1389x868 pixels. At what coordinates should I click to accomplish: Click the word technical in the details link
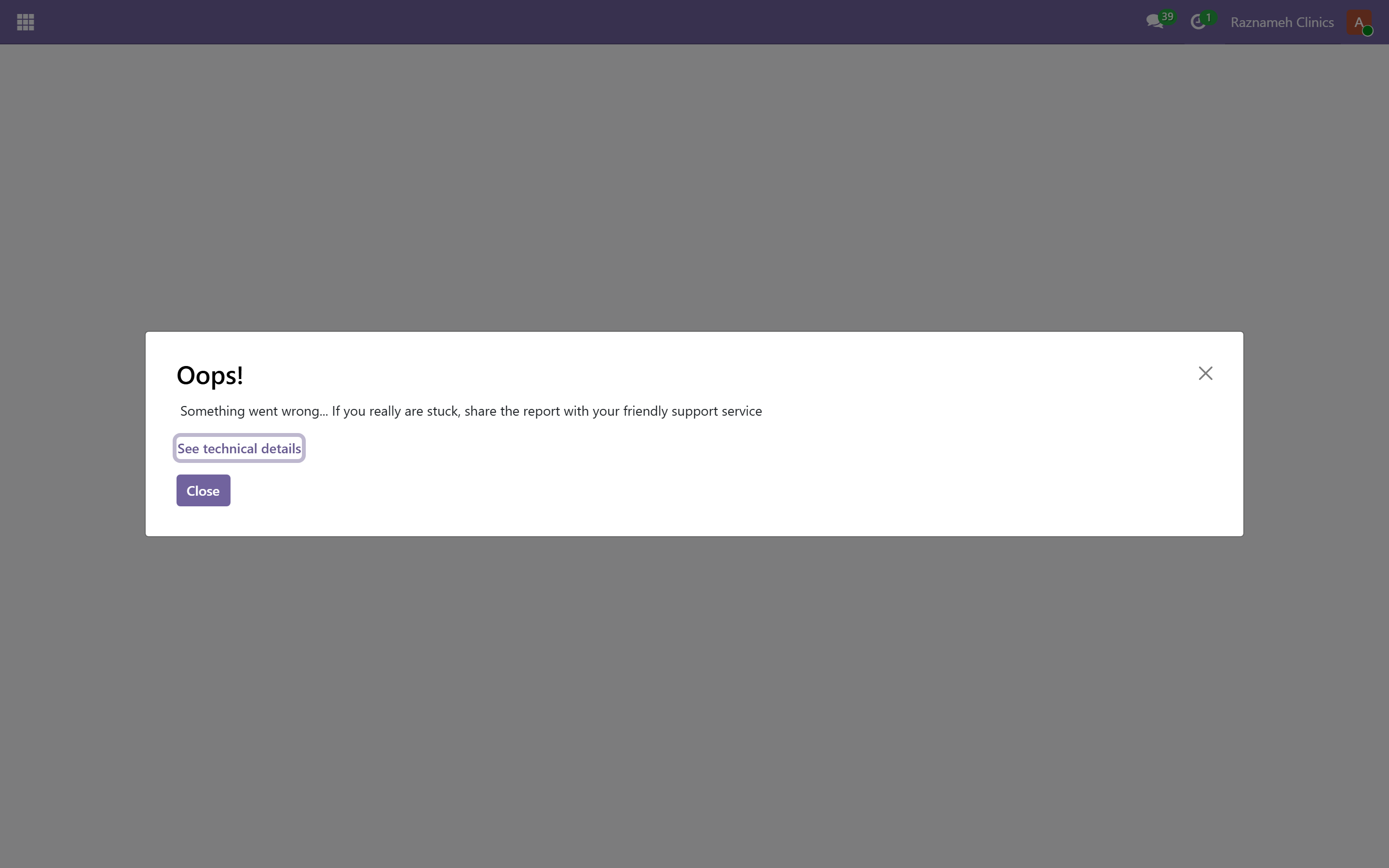tap(230, 448)
